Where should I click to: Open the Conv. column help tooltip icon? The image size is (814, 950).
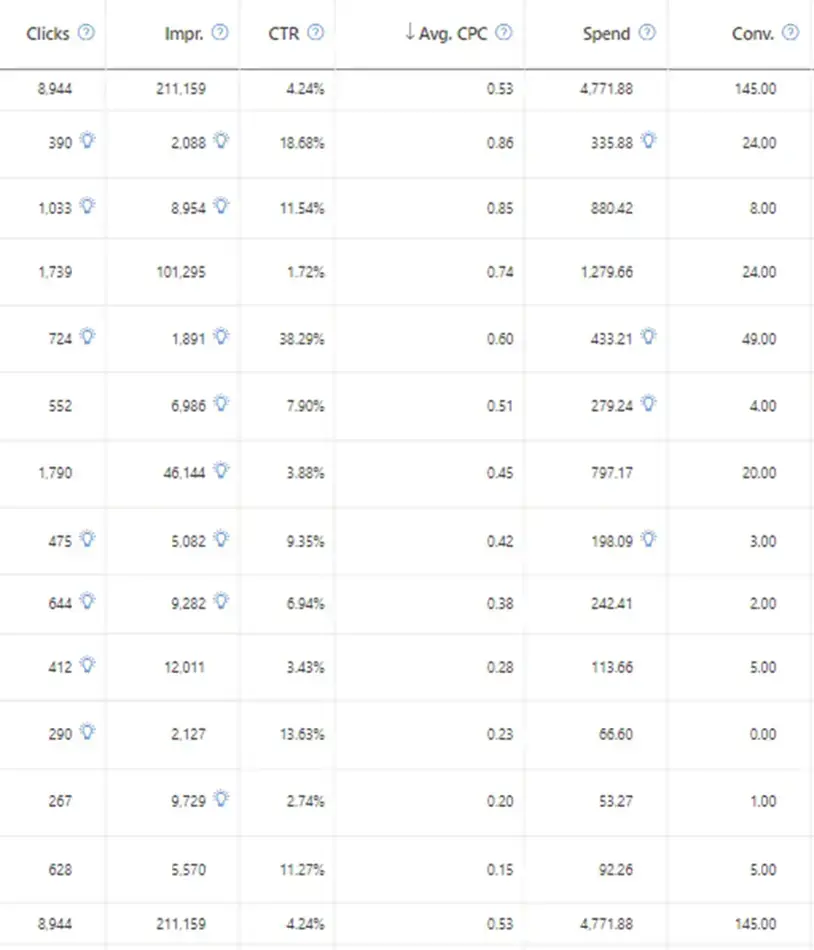[x=791, y=33]
